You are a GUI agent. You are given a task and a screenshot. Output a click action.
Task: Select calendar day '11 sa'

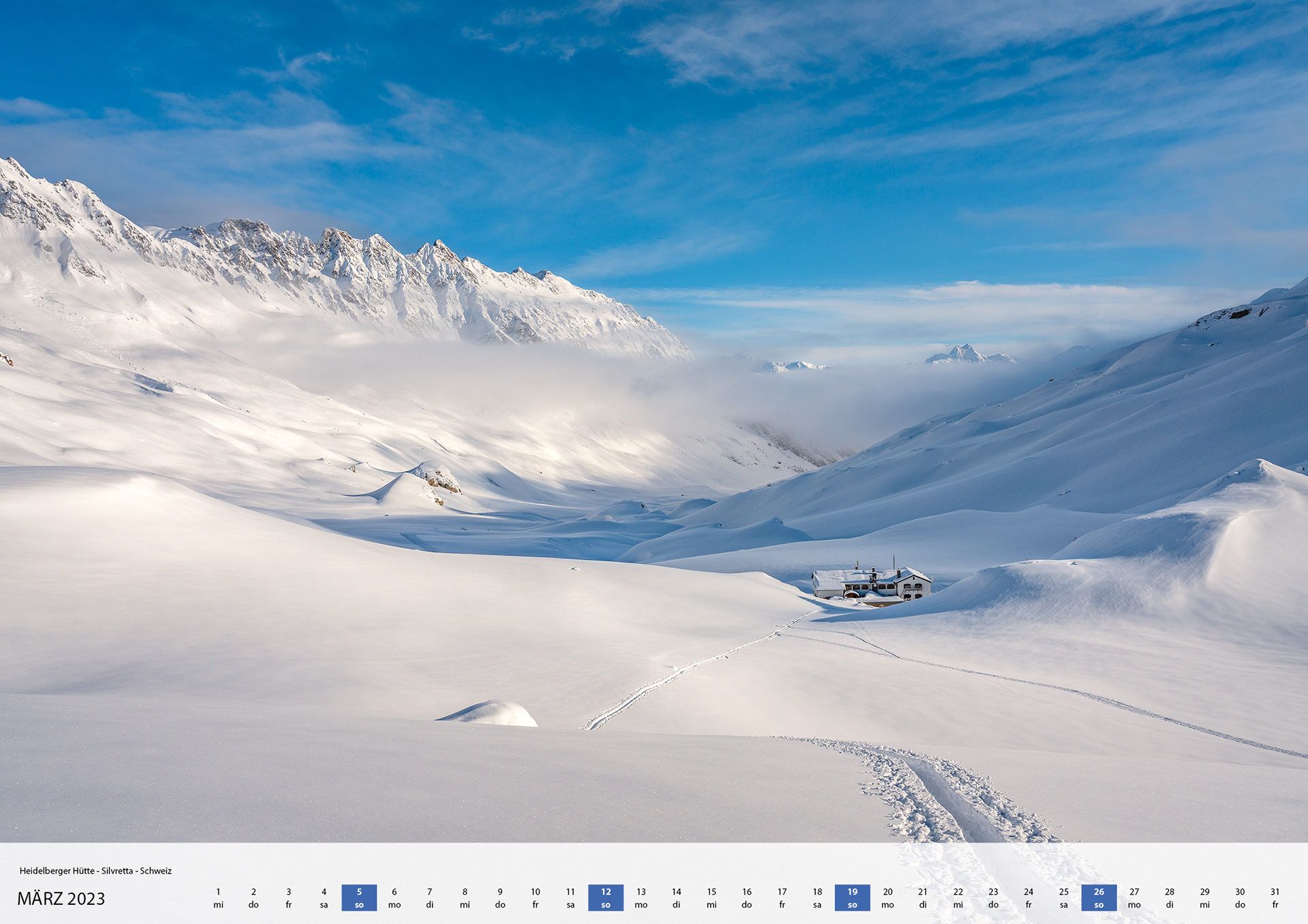point(571,898)
